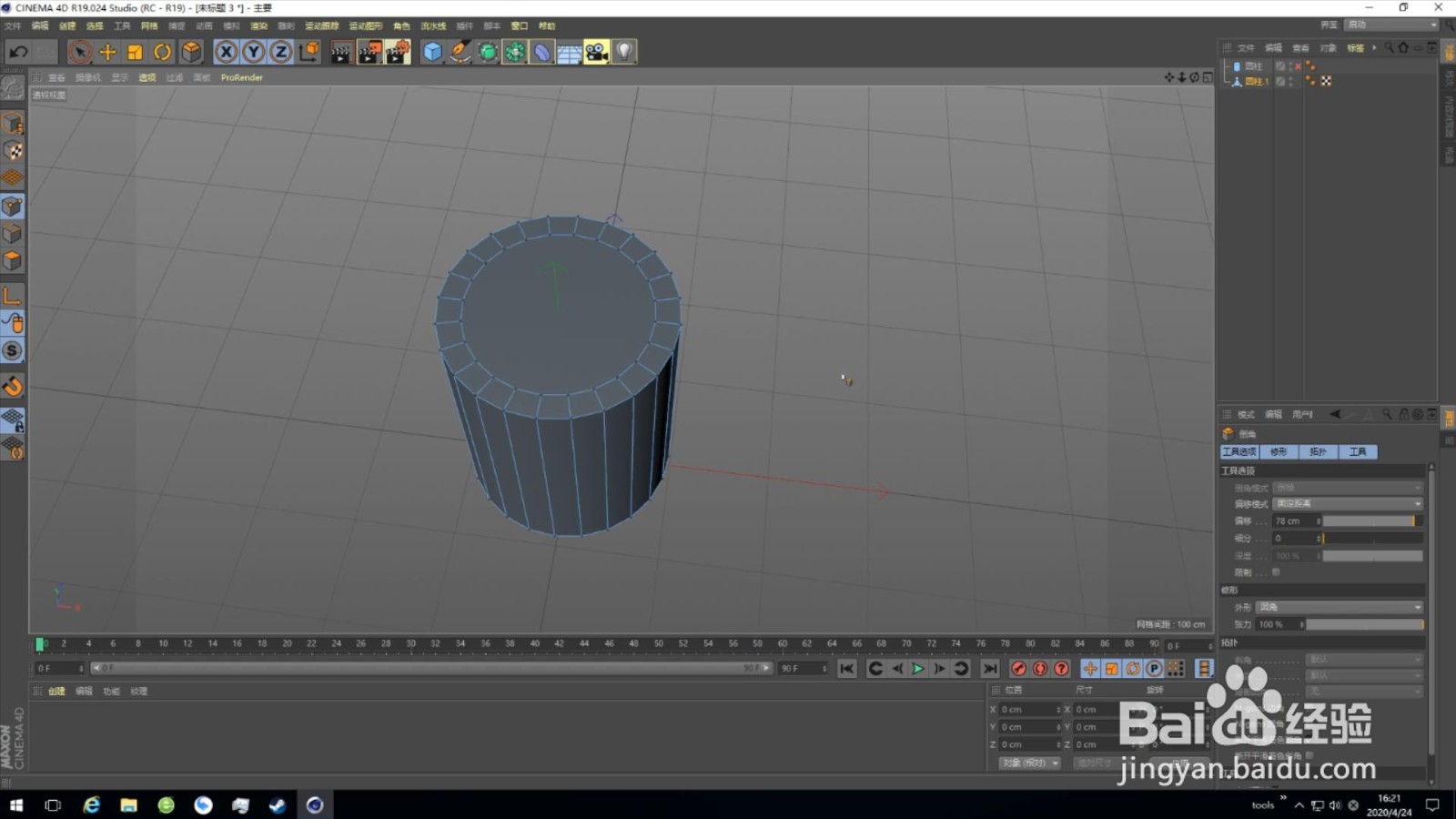Switch to the 拓扑 tab in the attributes panel
The image size is (1456, 819).
[1318, 452]
